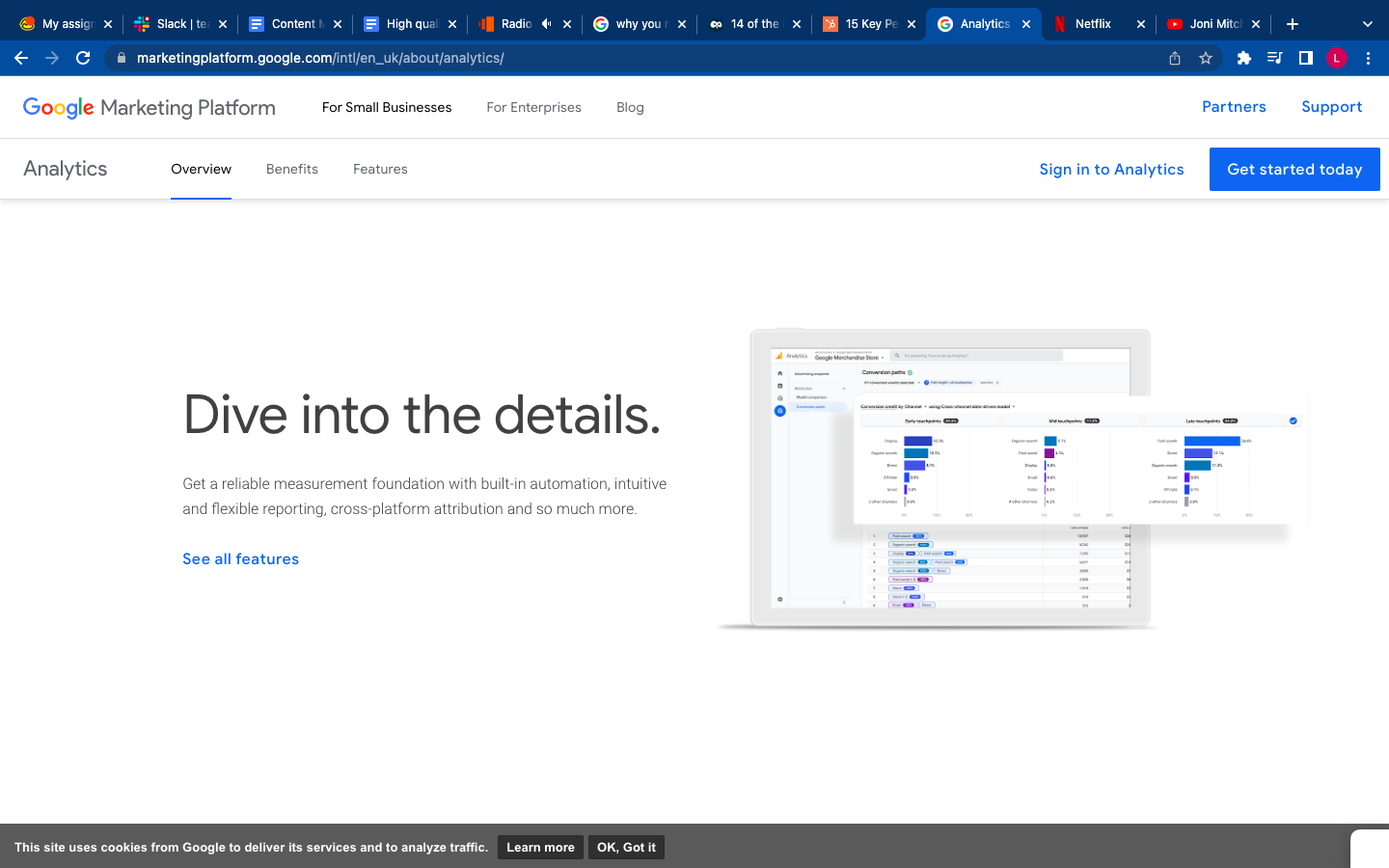
Task: Switch to the Joni Mitchell YouTube tab
Action: coord(1213,24)
